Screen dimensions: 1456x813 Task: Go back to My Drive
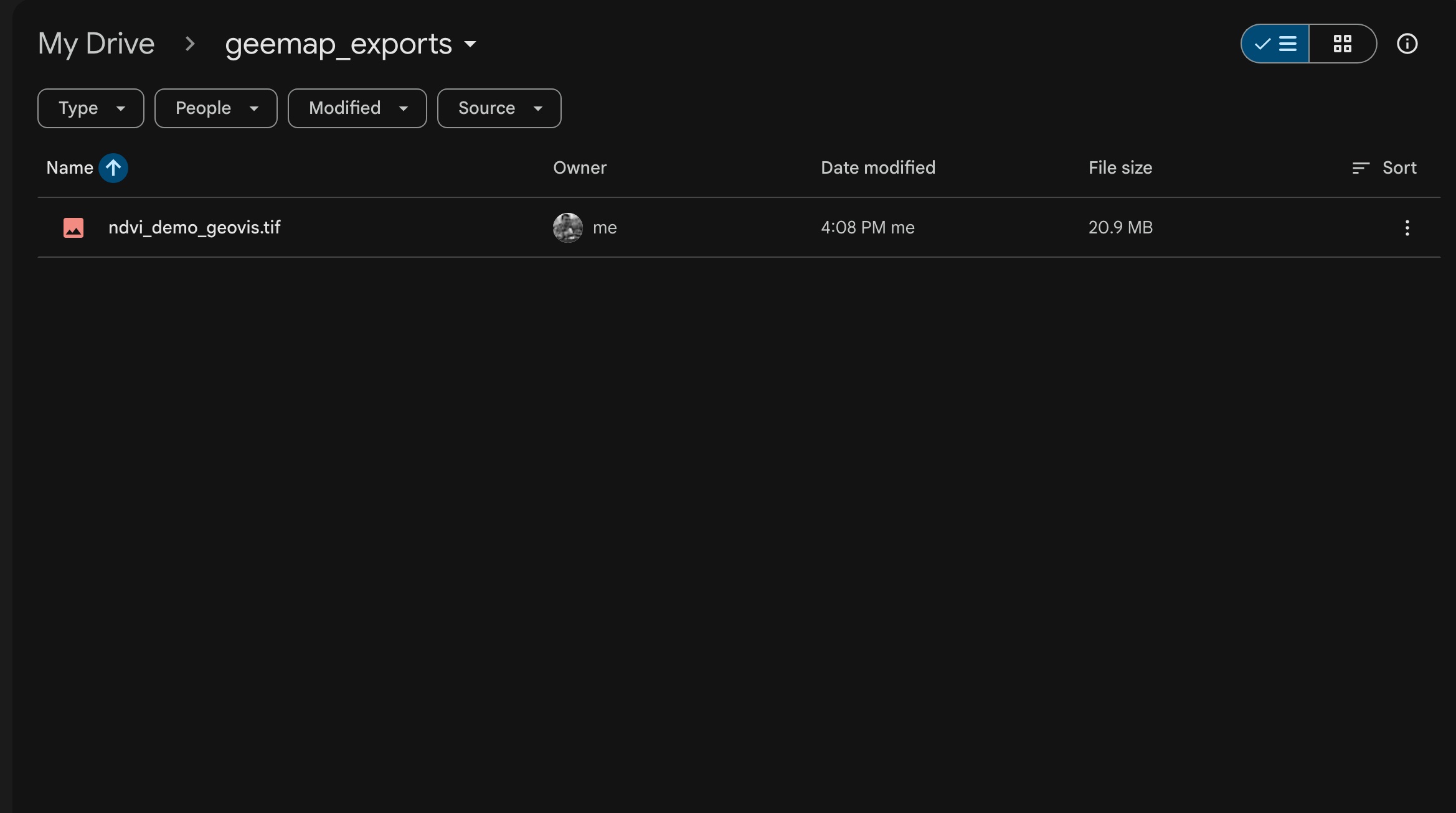96,44
